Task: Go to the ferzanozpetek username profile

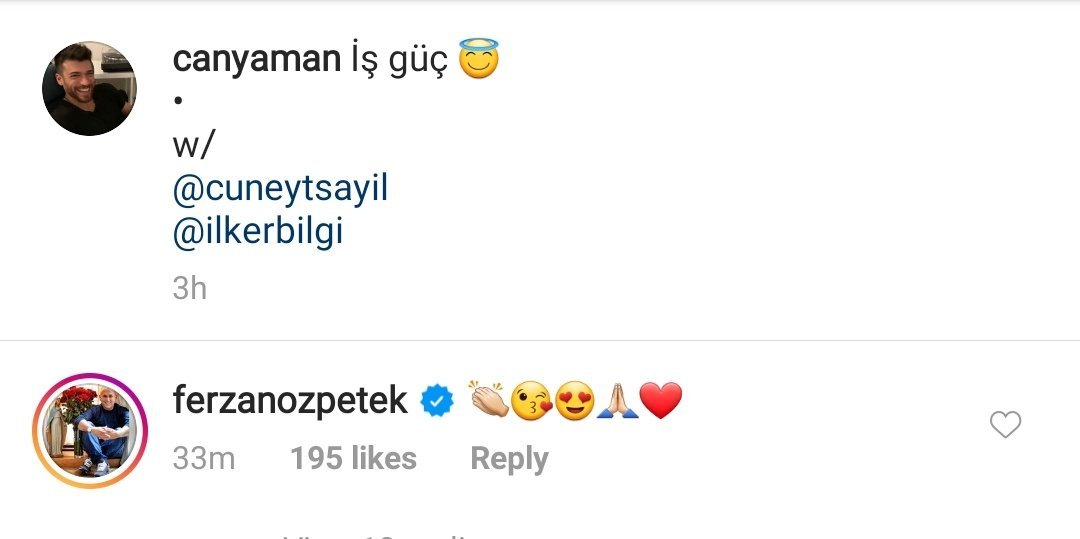Action: [290, 402]
